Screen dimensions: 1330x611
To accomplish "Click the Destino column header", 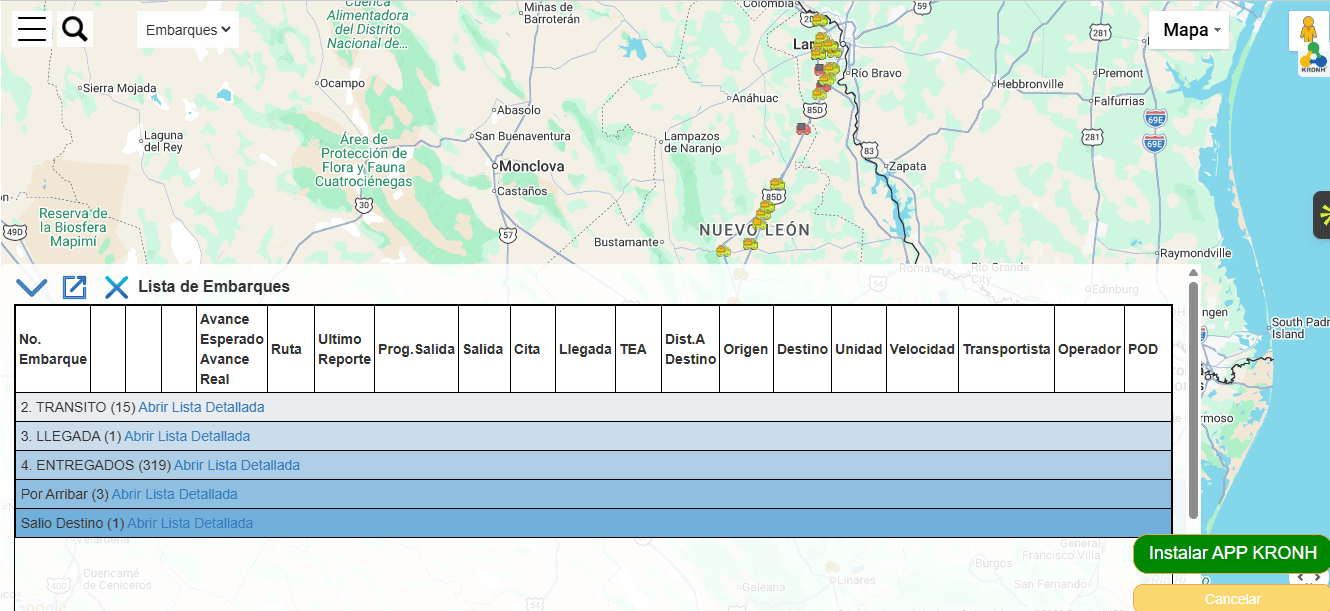I will coord(802,349).
